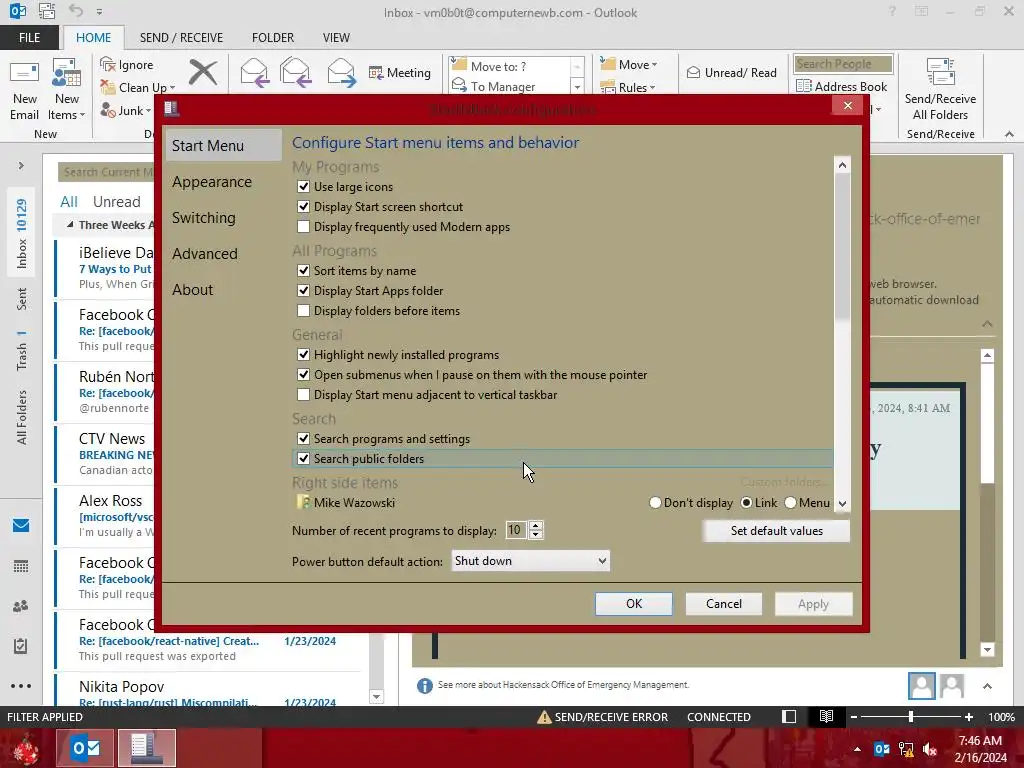Select Don't display for Mike Wazowski
Image resolution: width=1024 pixels, height=768 pixels.
[655, 503]
